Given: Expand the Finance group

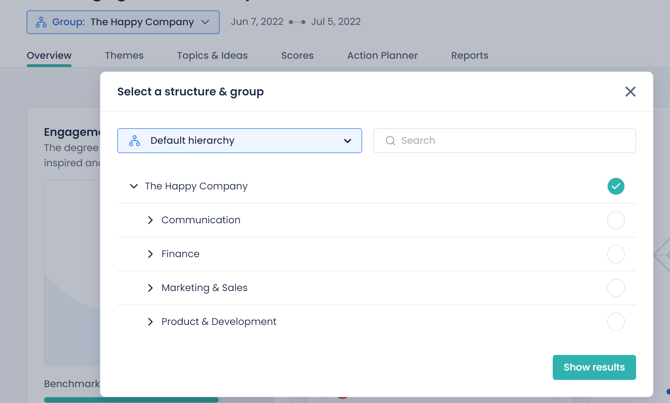Looking at the screenshot, I should [x=151, y=254].
